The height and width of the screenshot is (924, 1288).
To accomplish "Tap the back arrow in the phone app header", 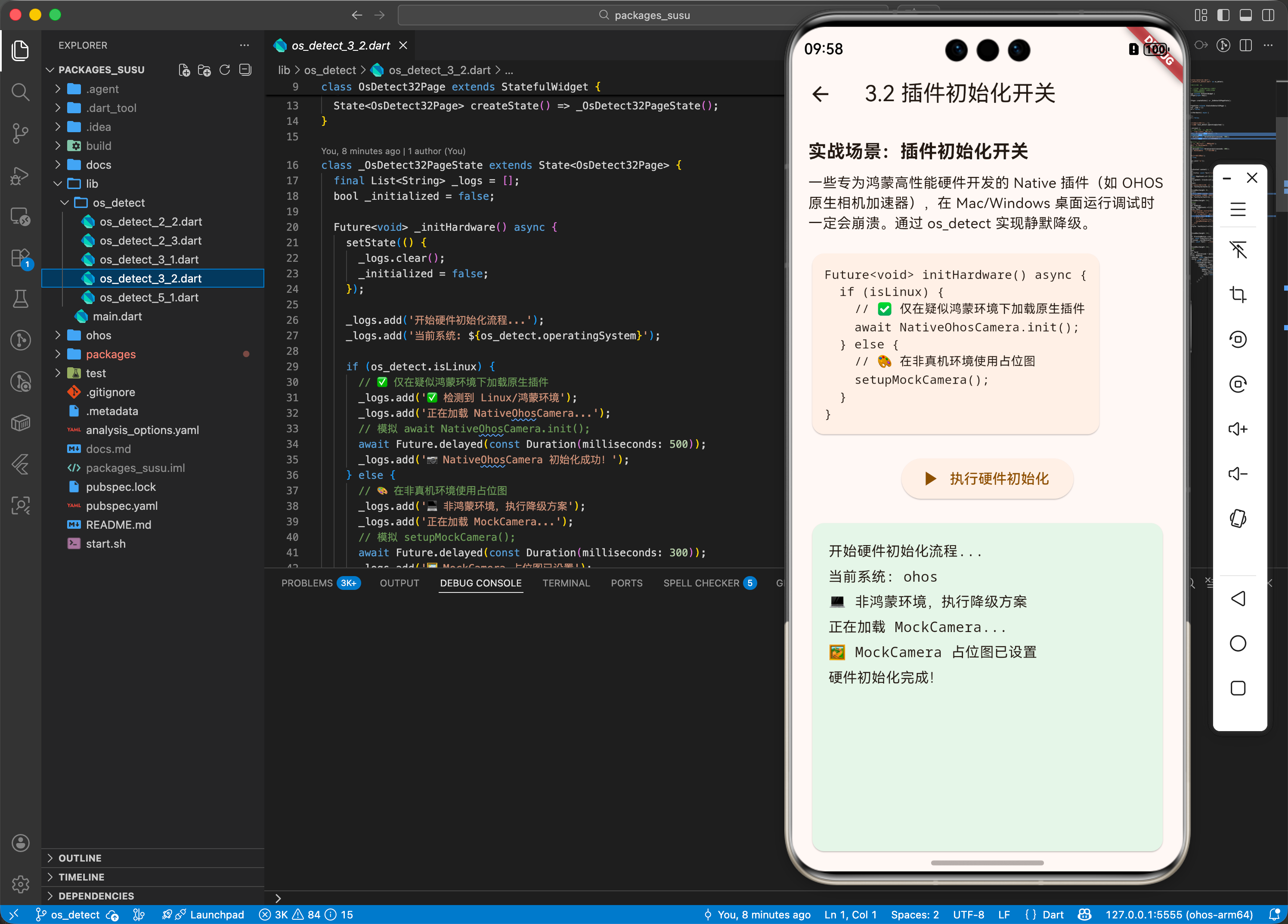I will tap(820, 94).
